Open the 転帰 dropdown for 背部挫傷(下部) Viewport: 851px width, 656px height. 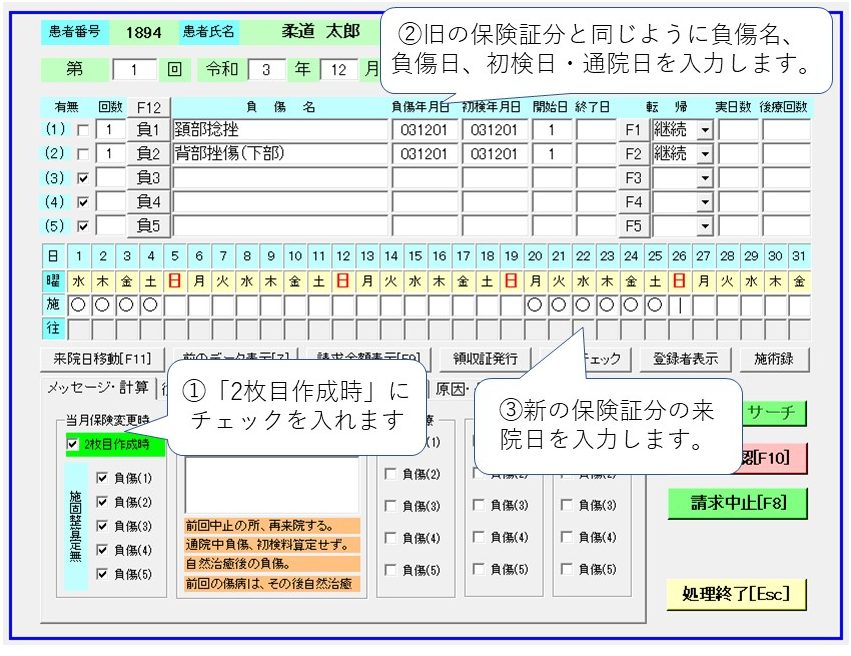704,154
